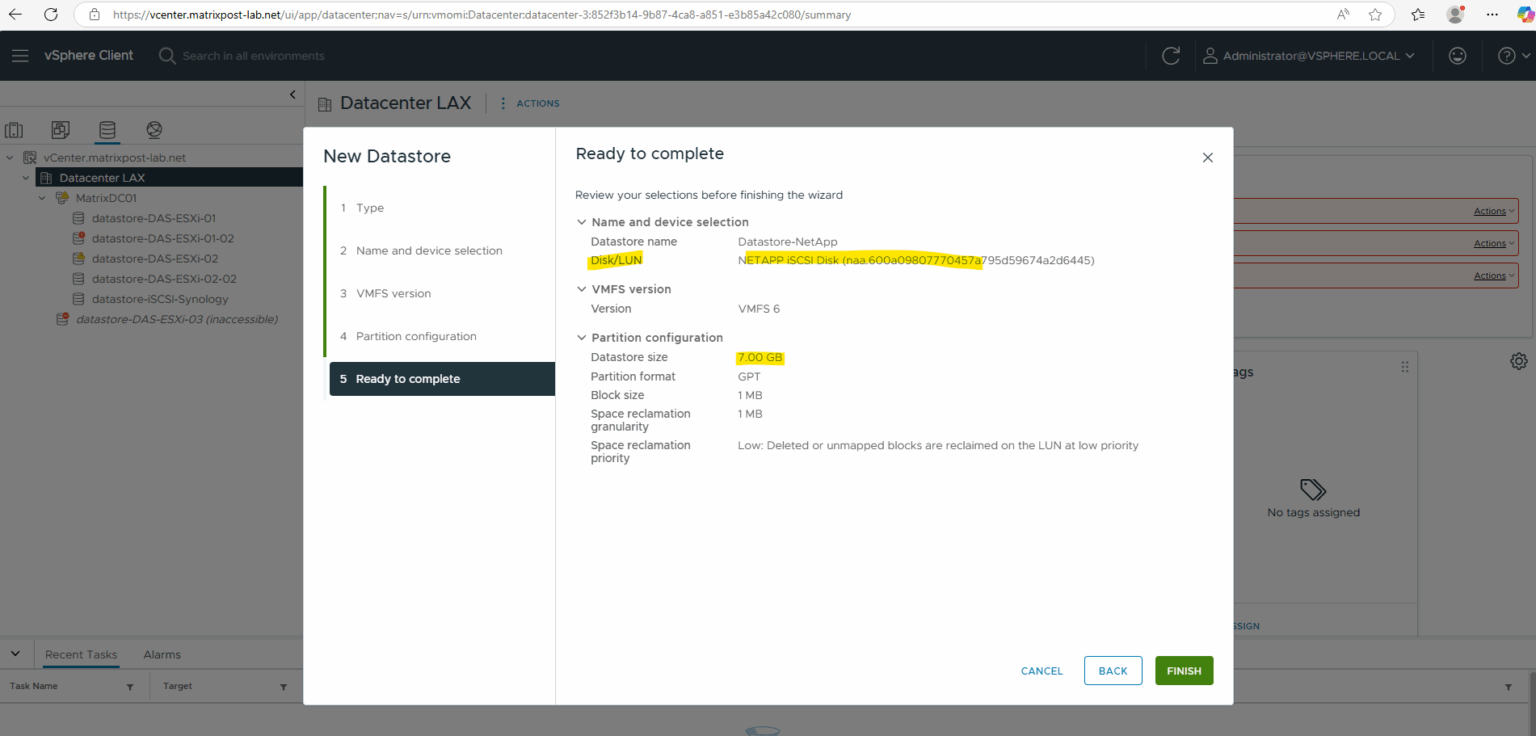Switch to the VMs and Templates inventory icon
Image resolution: width=1536 pixels, height=736 pixels.
coord(60,130)
